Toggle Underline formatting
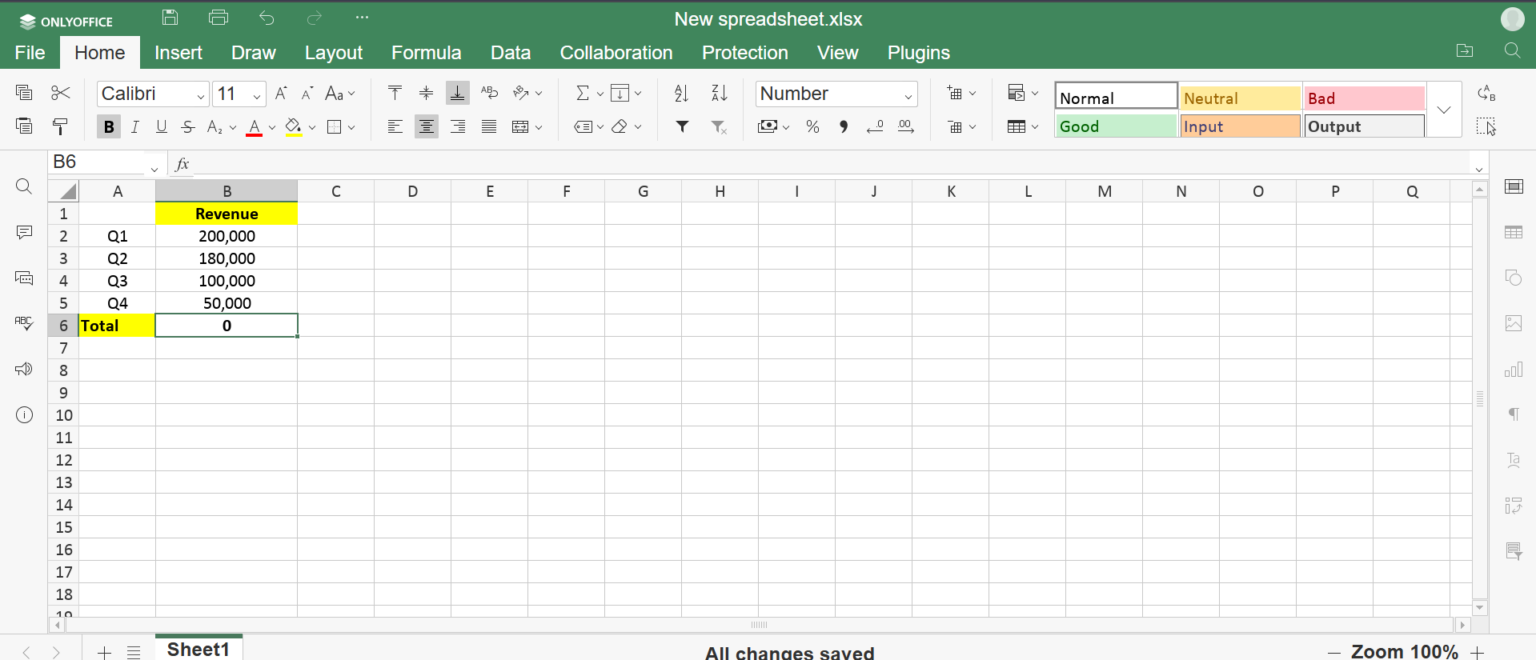This screenshot has height=660, width=1536. click(161, 127)
